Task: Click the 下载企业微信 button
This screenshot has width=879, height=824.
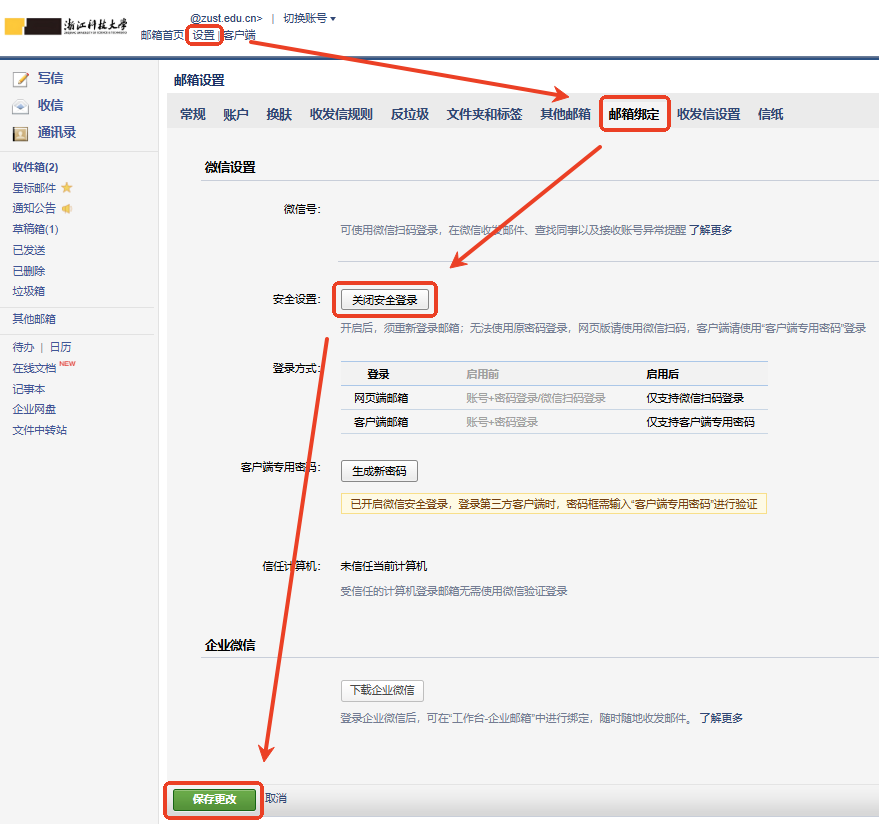Action: click(x=382, y=691)
